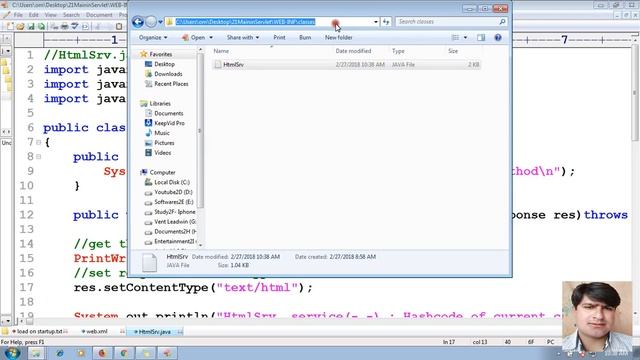640x360 pixels.
Task: Open the view options dropdown arrow
Action: click(x=465, y=38)
